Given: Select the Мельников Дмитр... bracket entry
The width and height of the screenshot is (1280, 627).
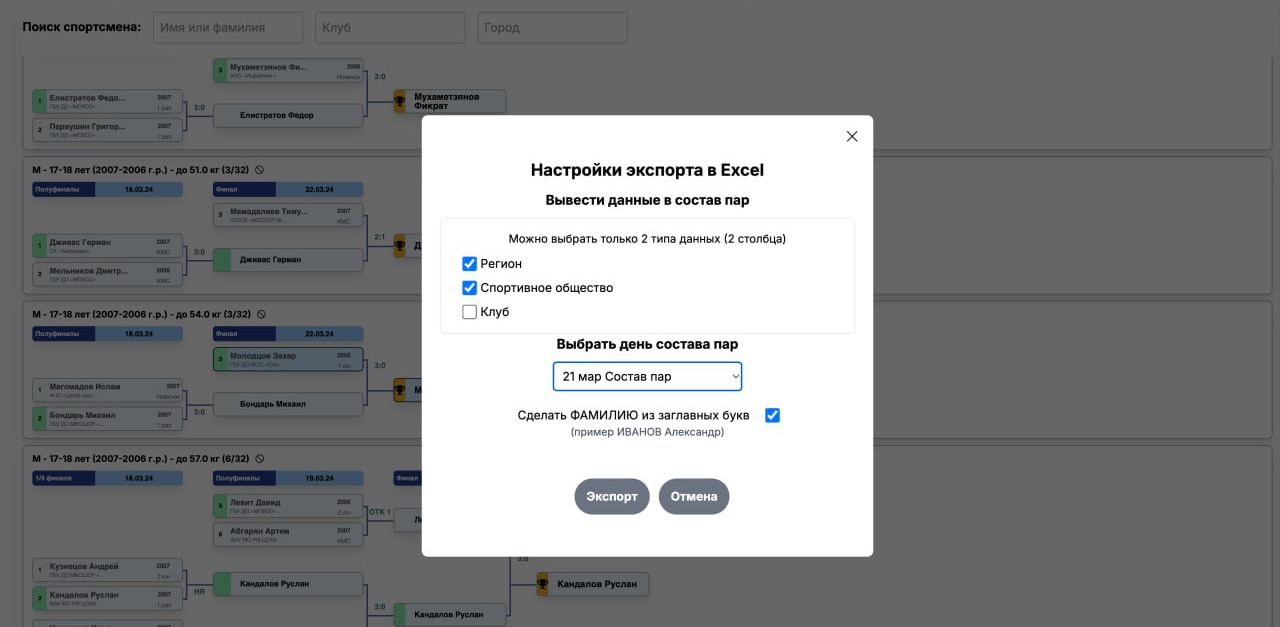Looking at the screenshot, I should [108, 273].
